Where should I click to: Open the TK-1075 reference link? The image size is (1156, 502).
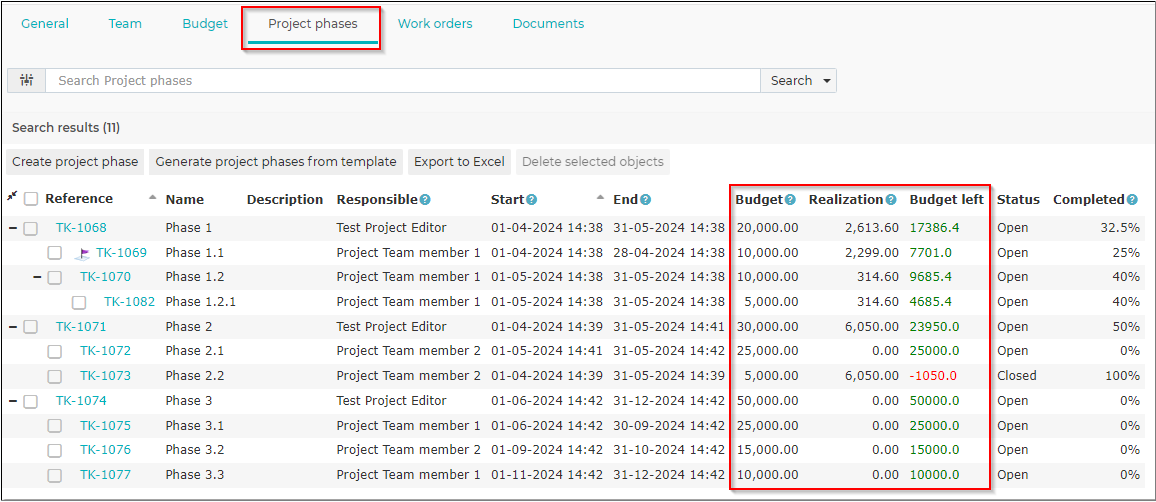[x=105, y=425]
